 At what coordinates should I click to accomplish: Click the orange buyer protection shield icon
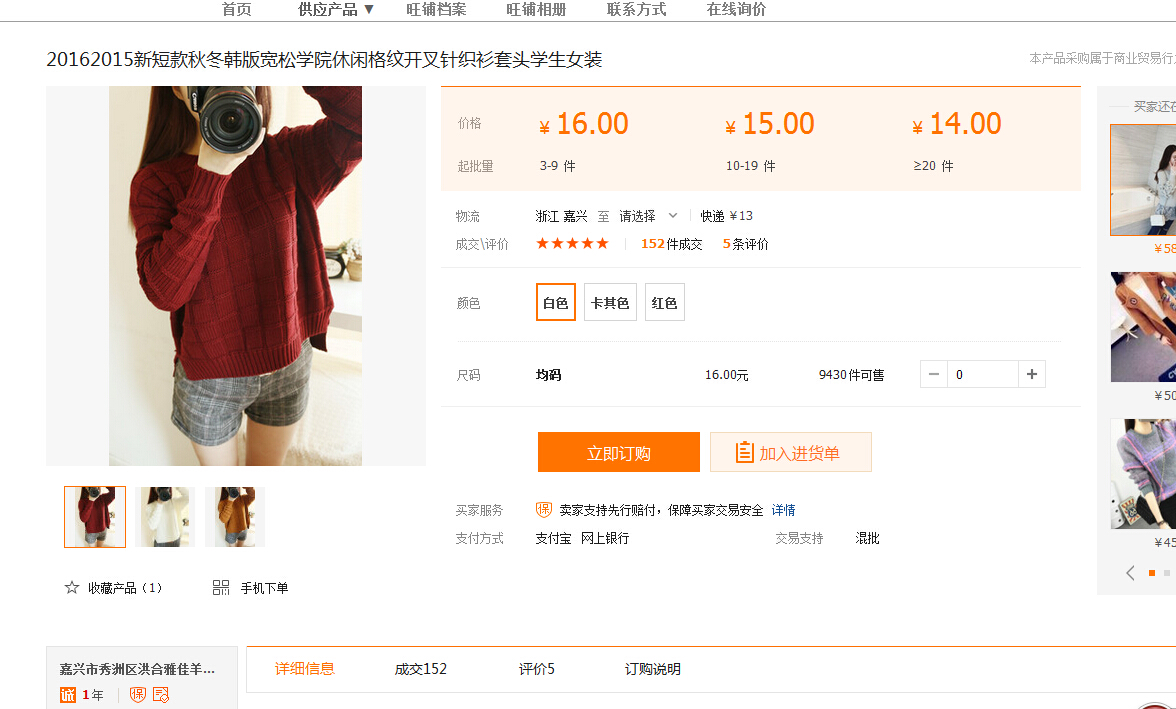point(544,510)
